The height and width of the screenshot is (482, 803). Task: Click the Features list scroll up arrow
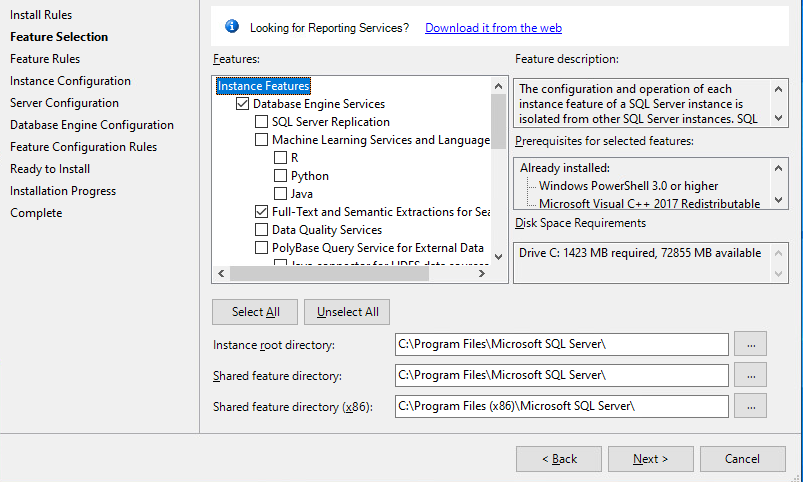tap(498, 86)
